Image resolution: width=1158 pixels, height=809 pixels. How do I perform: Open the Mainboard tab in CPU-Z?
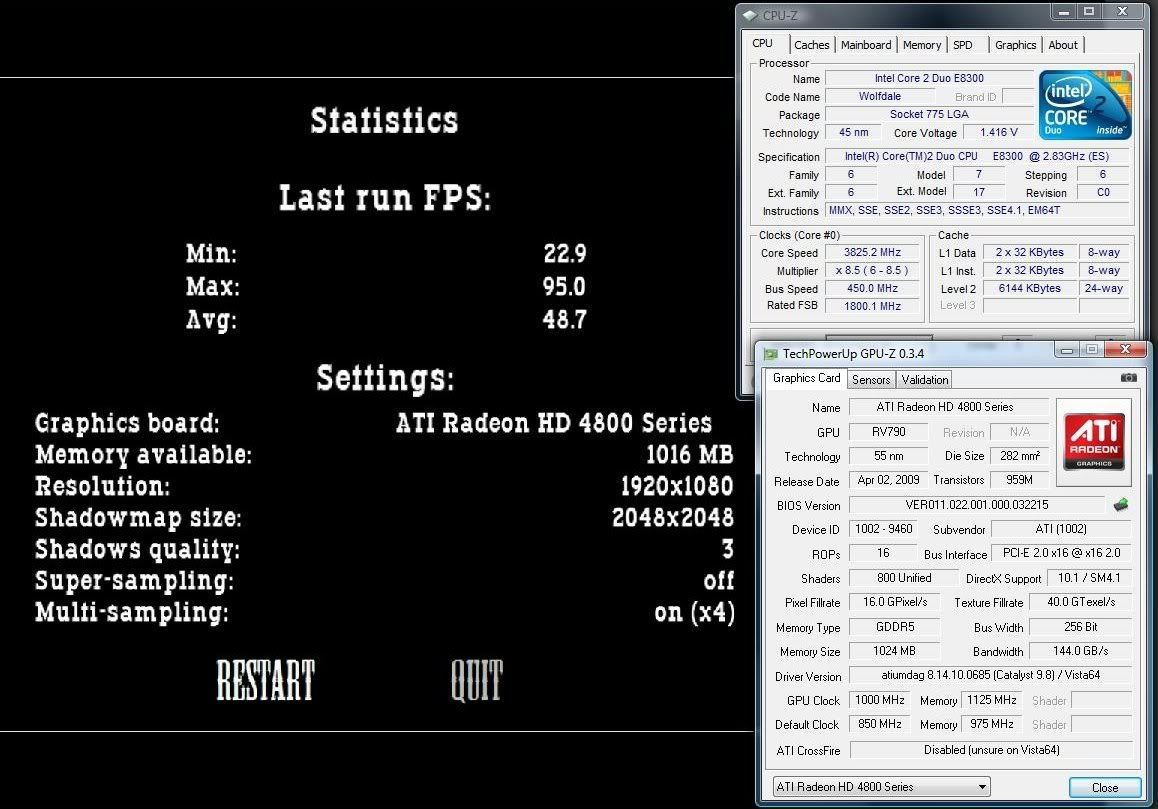point(866,45)
